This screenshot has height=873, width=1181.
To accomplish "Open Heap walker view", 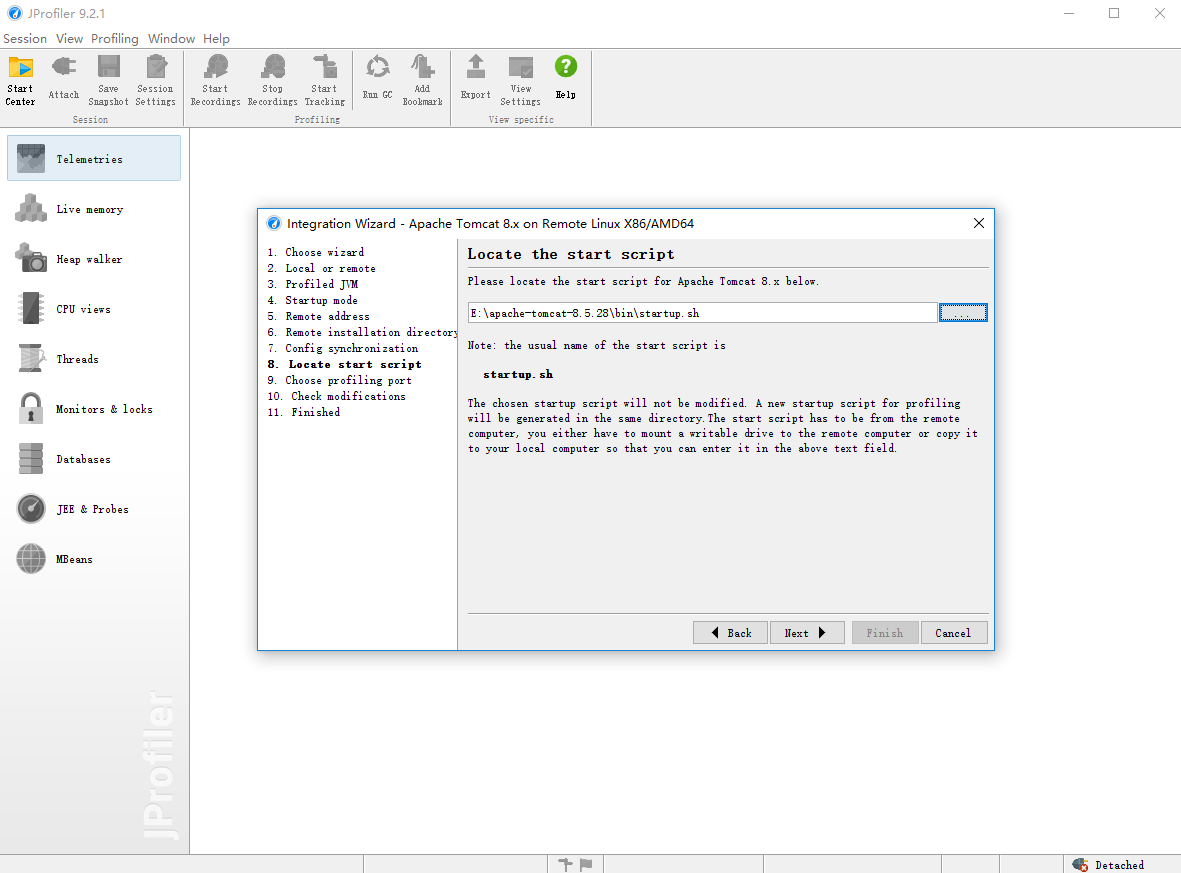I will click(x=94, y=258).
